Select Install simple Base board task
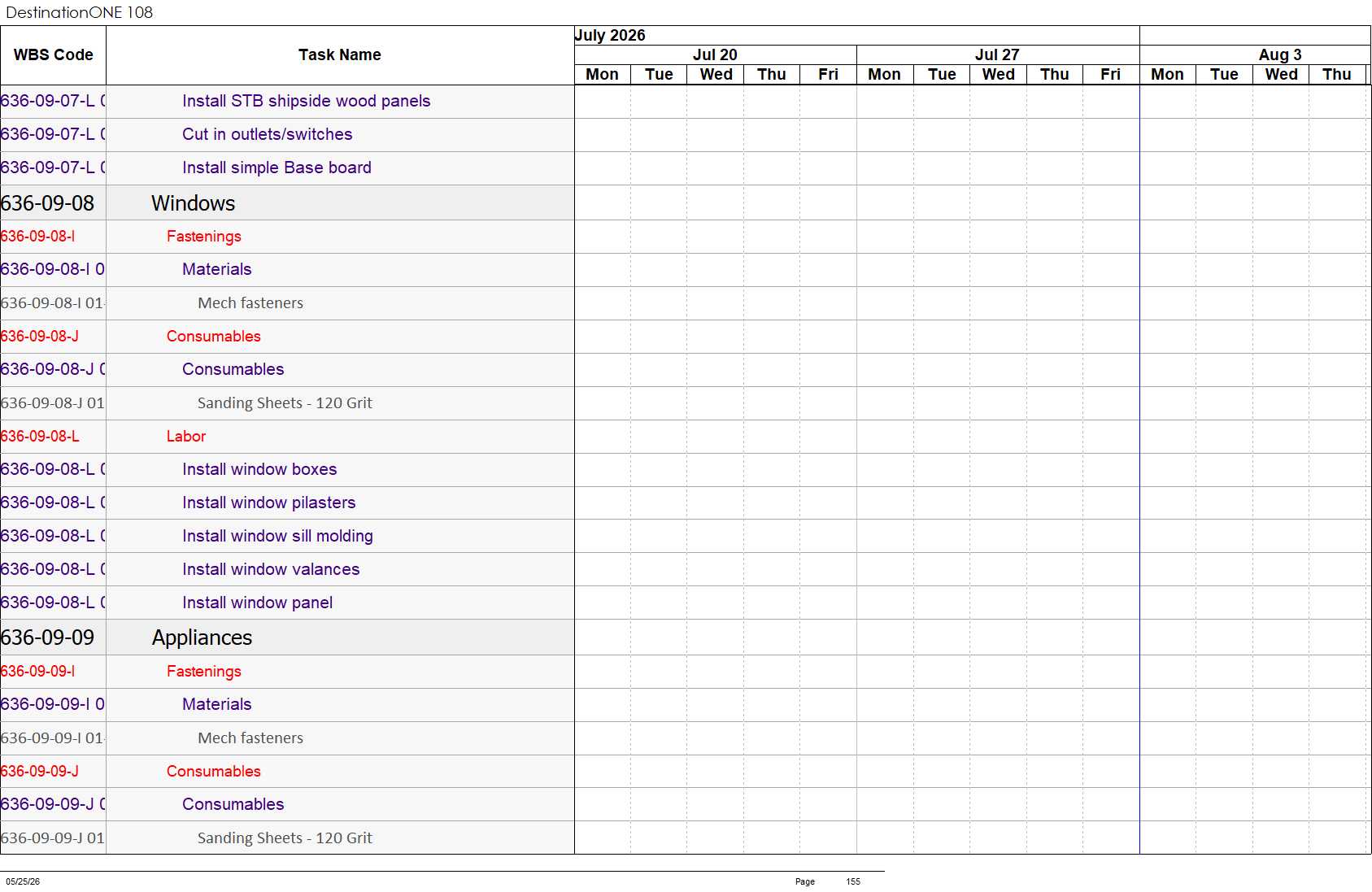Image resolution: width=1372 pixels, height=892 pixels. point(277,168)
